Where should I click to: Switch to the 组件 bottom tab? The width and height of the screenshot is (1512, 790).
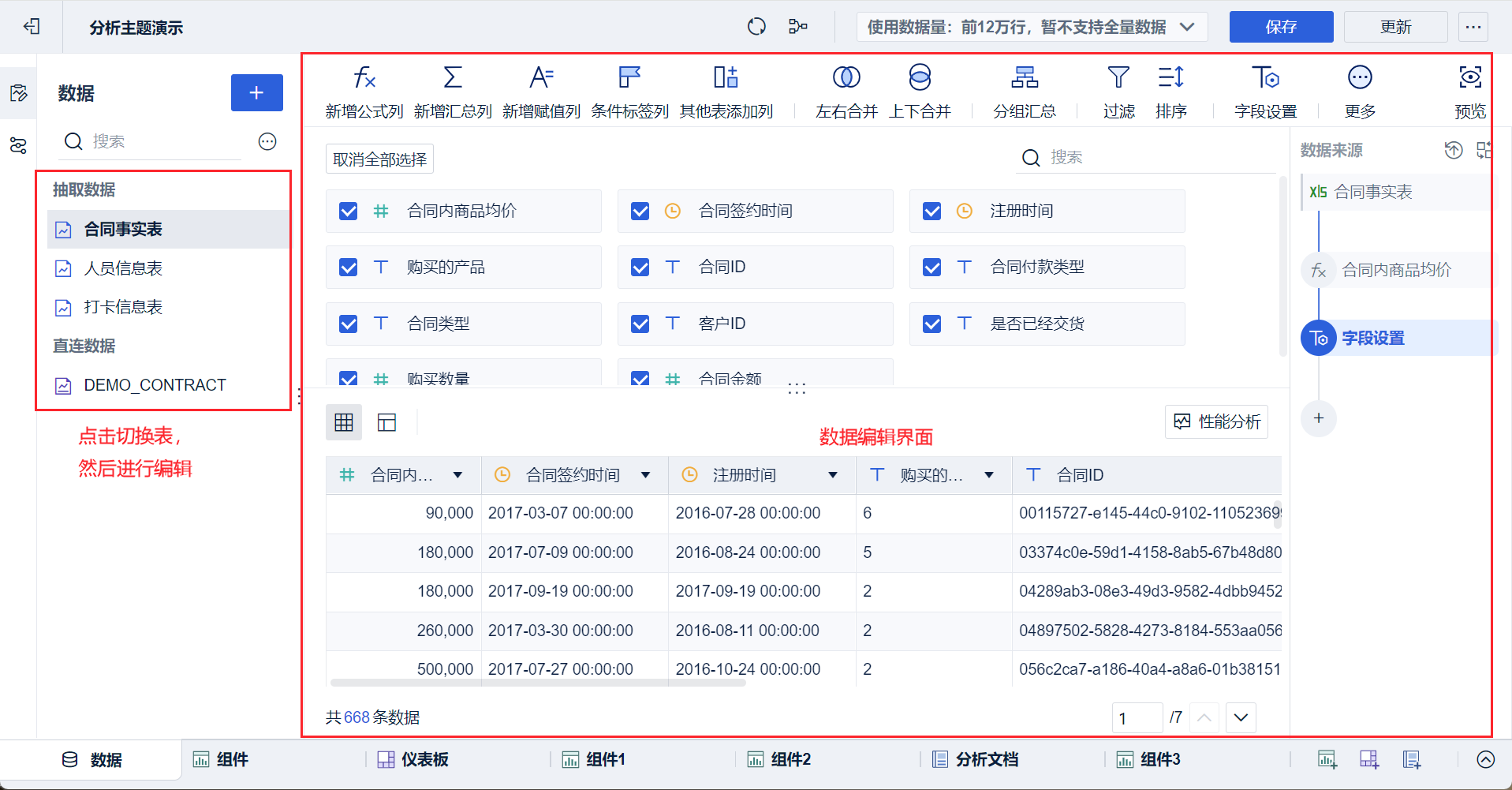click(222, 759)
